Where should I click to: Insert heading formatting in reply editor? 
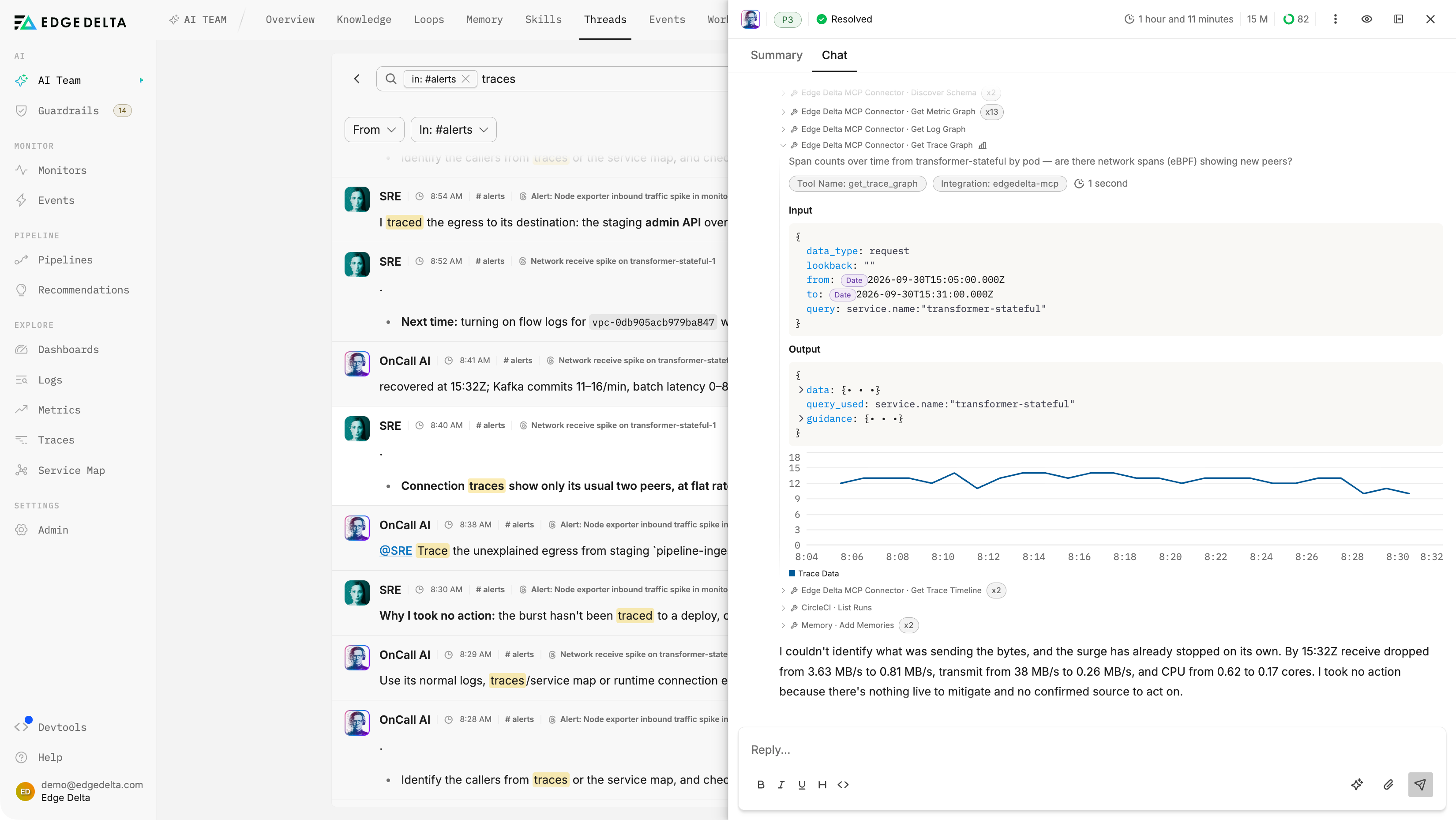tap(822, 784)
